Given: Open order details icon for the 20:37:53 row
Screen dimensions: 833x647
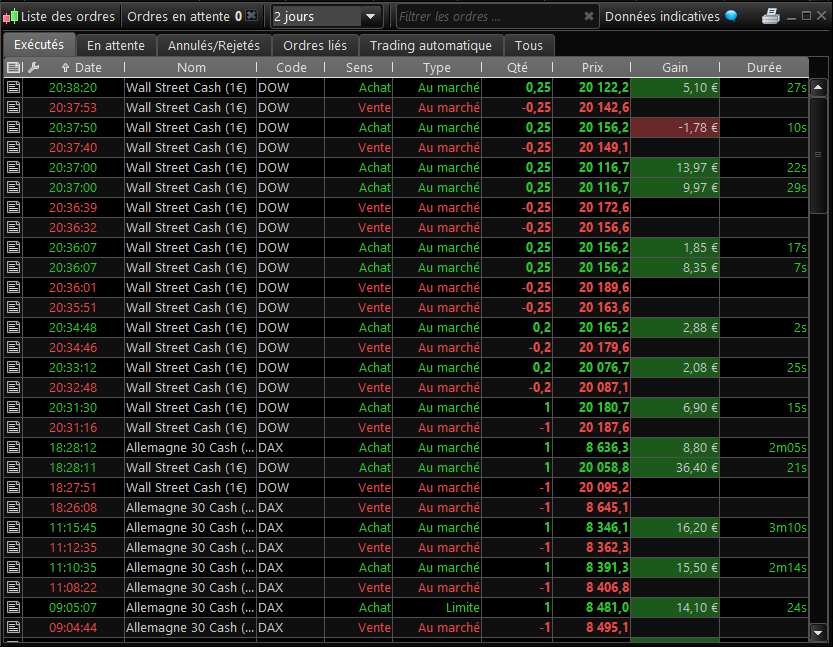Looking at the screenshot, I should tap(13, 108).
